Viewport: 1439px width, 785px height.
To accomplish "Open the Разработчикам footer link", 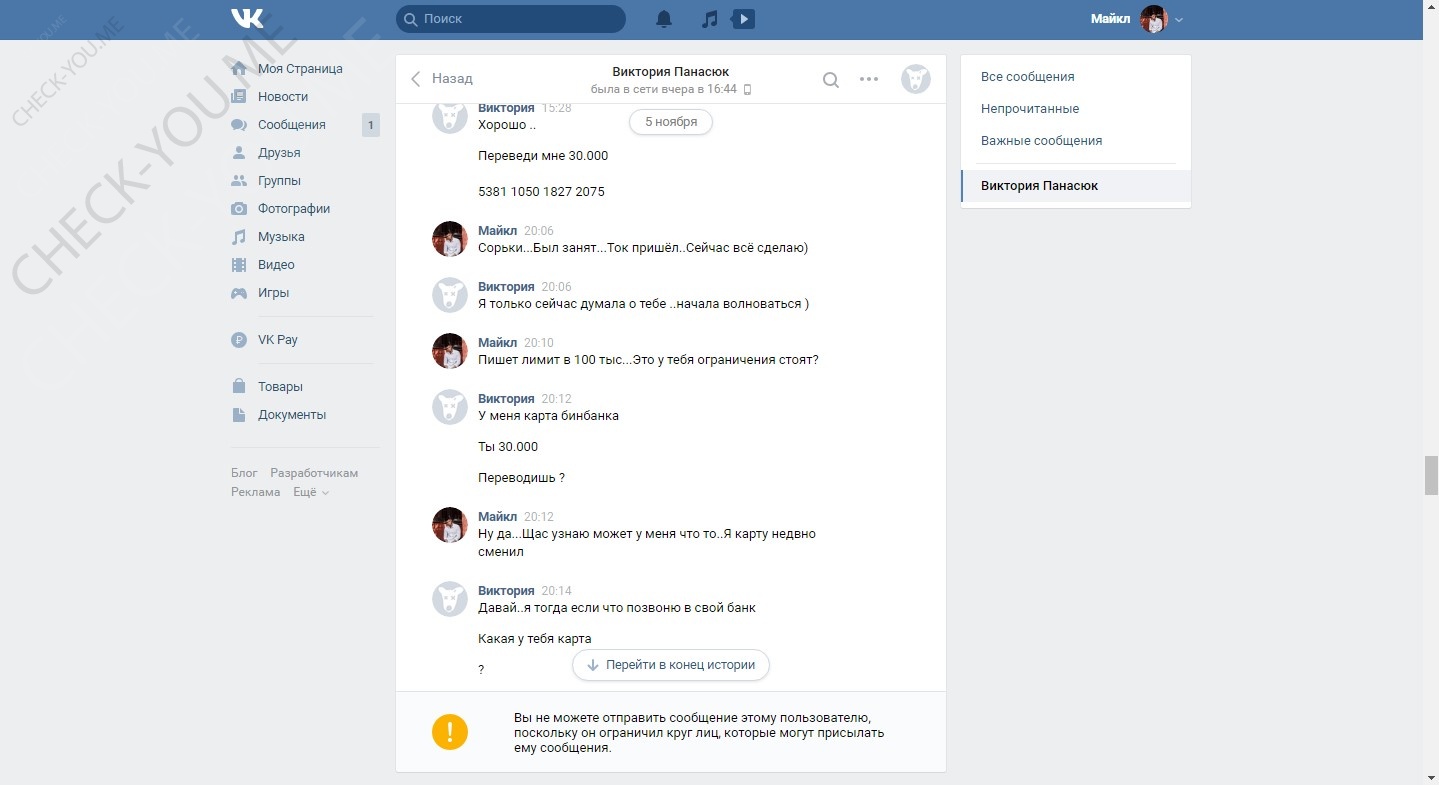I will pyautogui.click(x=314, y=473).
